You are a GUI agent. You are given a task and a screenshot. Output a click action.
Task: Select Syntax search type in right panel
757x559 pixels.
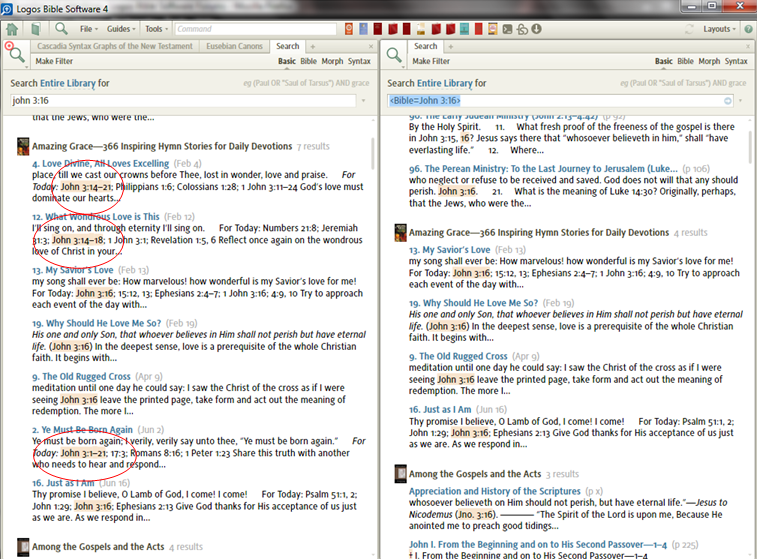[x=736, y=61]
